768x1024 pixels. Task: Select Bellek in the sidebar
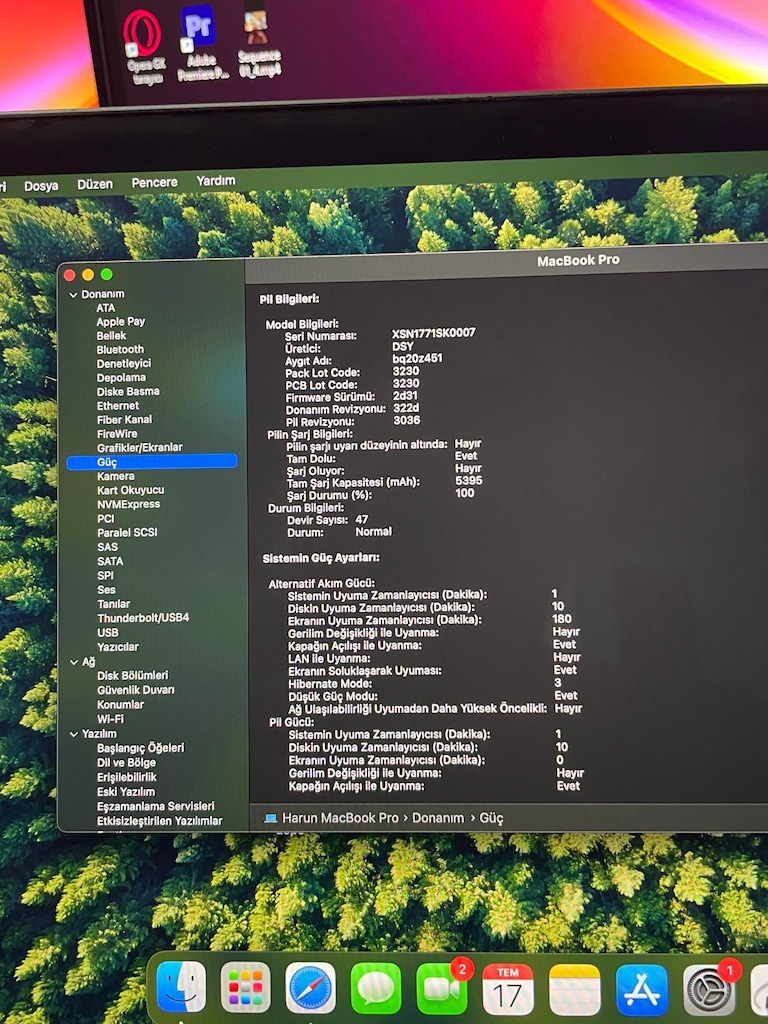[111, 336]
